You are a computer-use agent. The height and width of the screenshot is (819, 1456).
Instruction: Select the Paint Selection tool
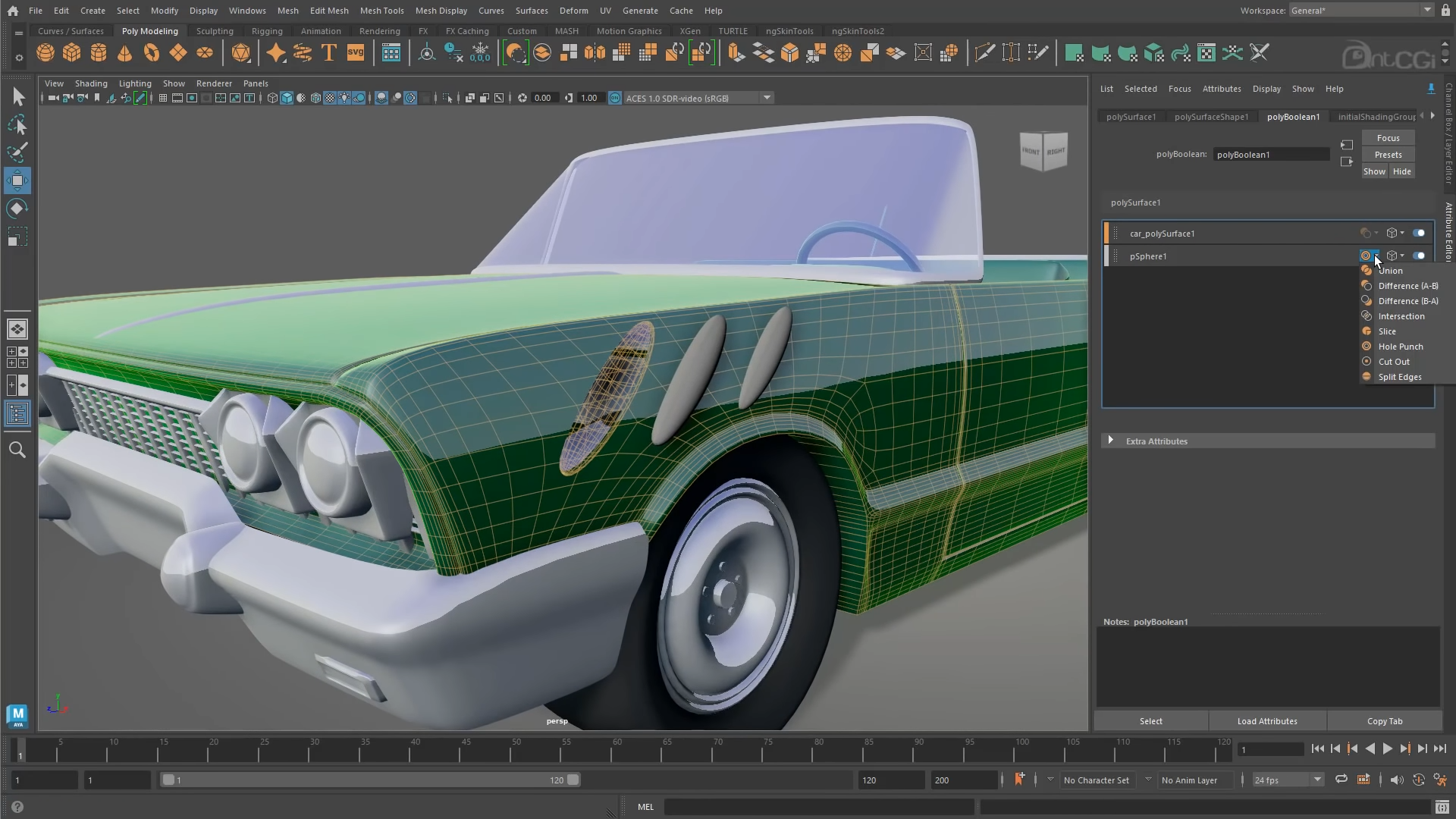pyautogui.click(x=17, y=152)
